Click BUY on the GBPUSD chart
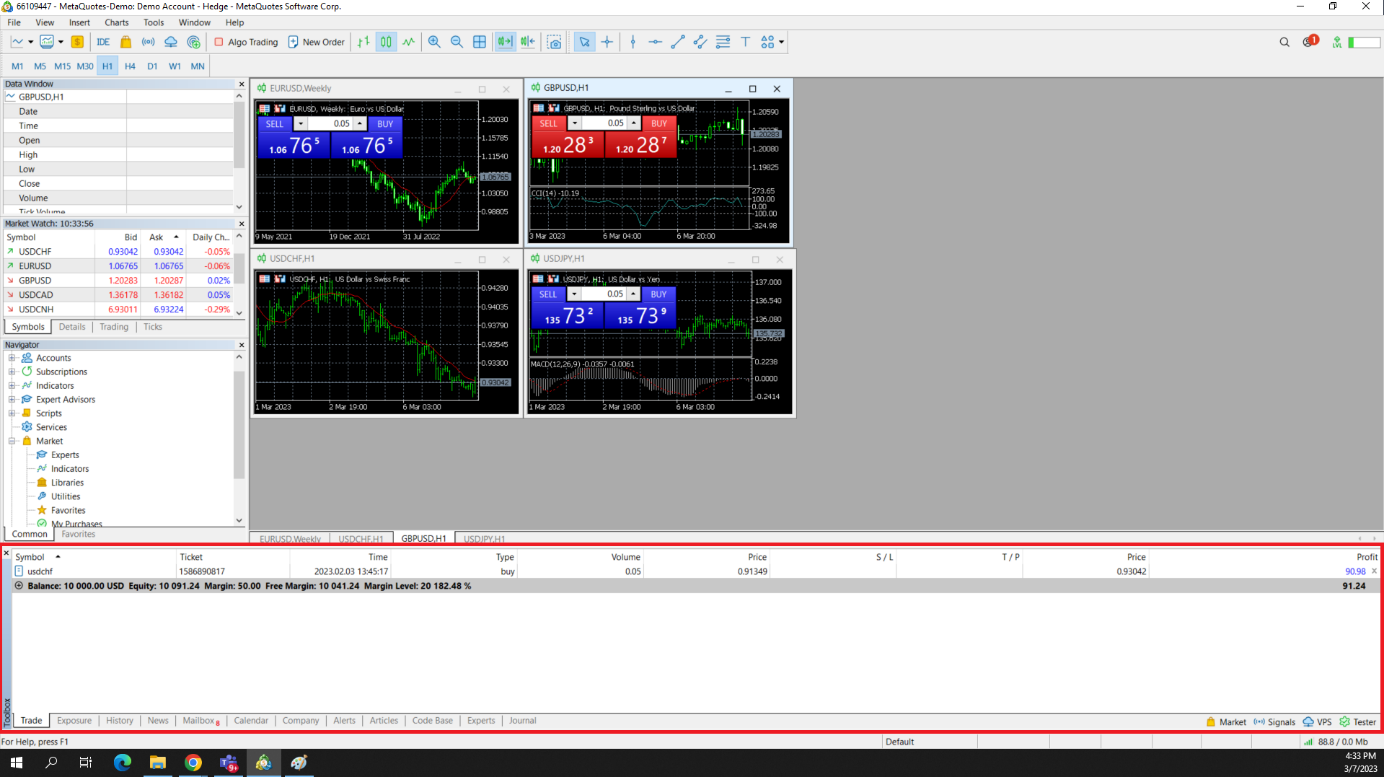Screen dimensions: 1384x777 point(658,124)
